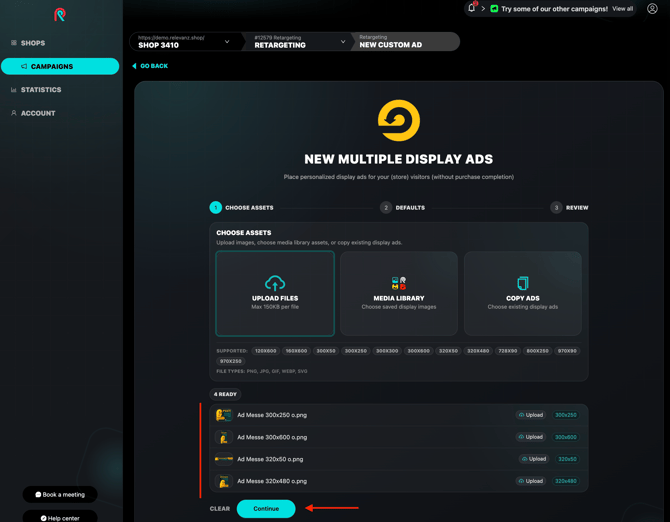Viewport: 670px width, 522px height.
Task: Select file Ad Messe 300x250 o.png
Action: [x=272, y=415]
